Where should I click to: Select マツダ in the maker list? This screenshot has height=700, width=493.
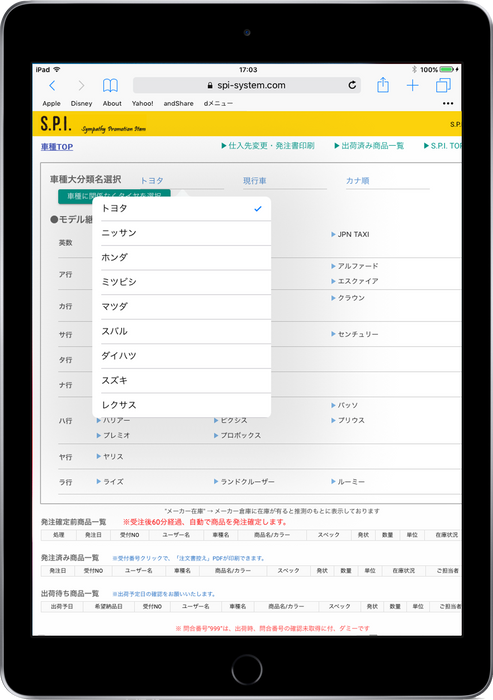tap(181, 307)
